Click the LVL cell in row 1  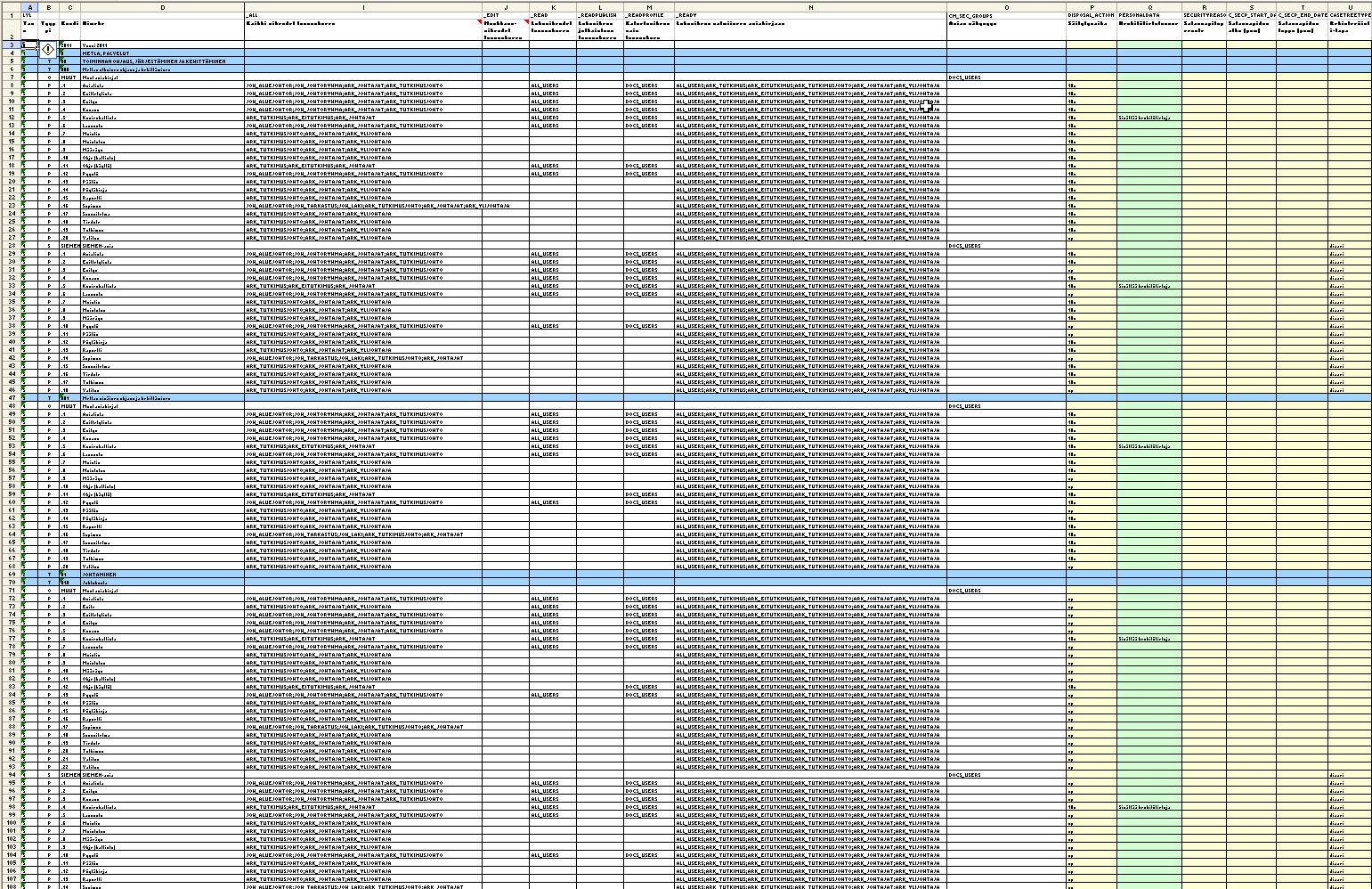pyautogui.click(x=28, y=16)
